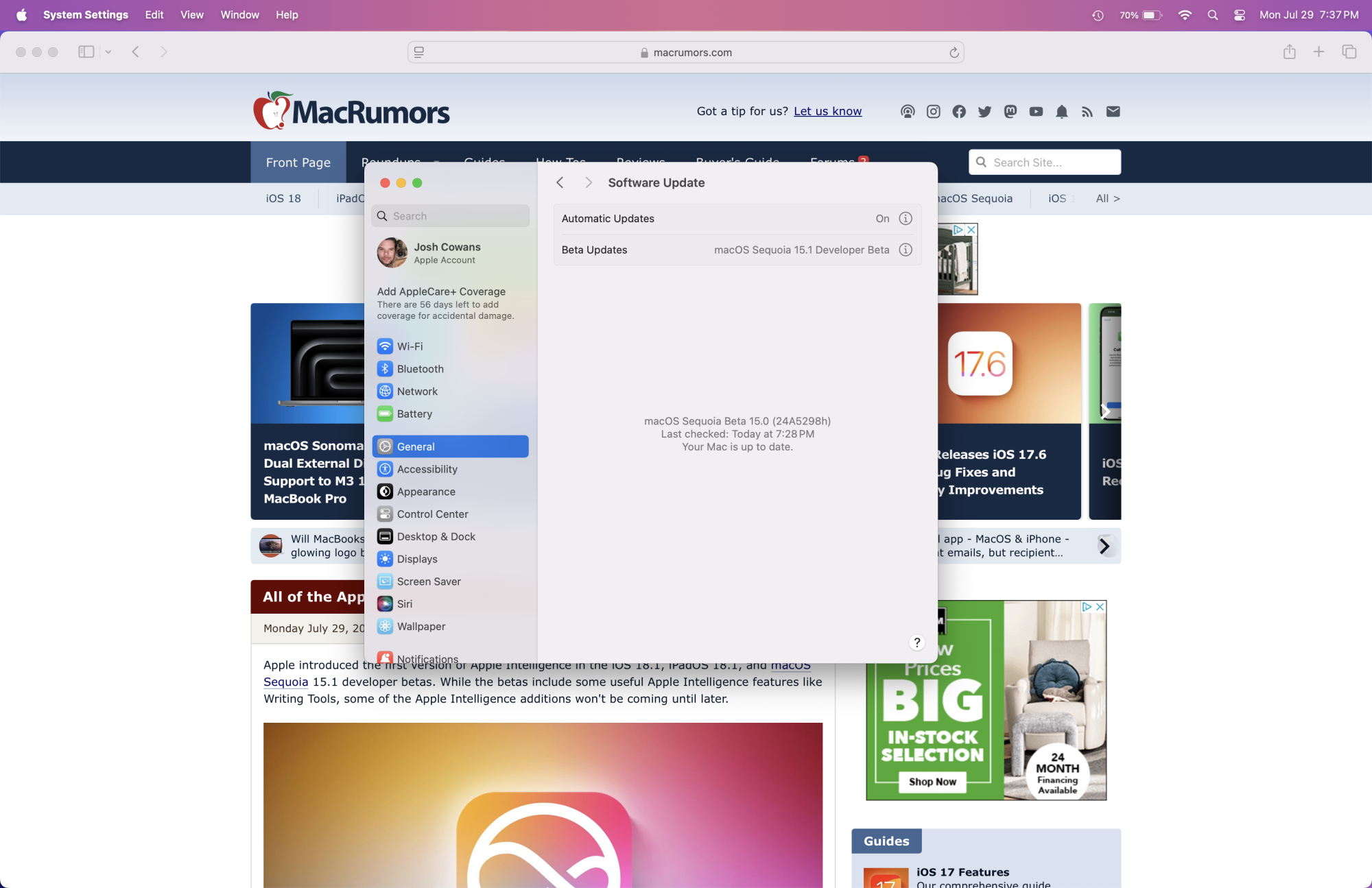Click Wi-Fi status icon in menu bar
The image size is (1372, 888).
point(1185,15)
